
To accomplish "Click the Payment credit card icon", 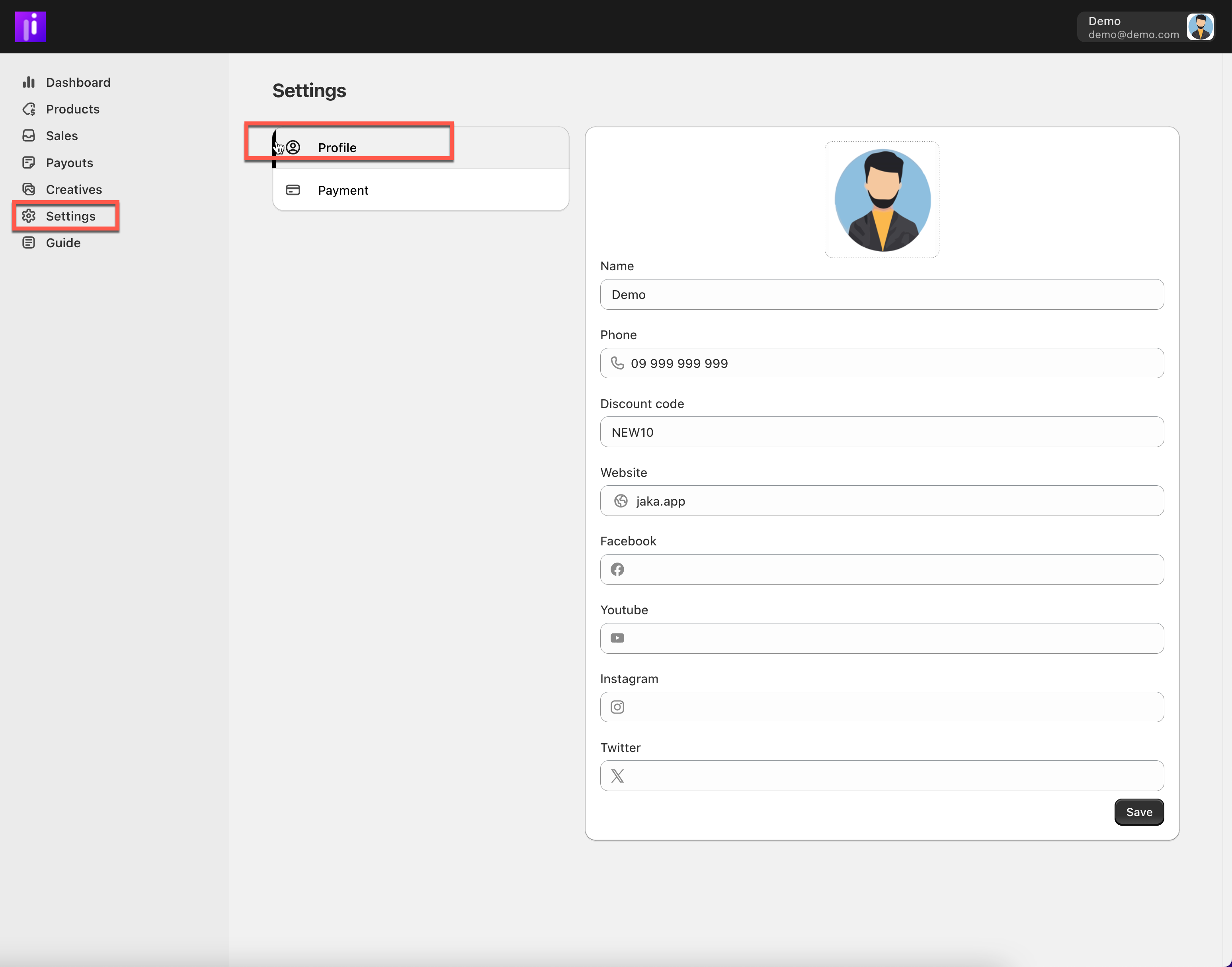I will pyautogui.click(x=293, y=190).
